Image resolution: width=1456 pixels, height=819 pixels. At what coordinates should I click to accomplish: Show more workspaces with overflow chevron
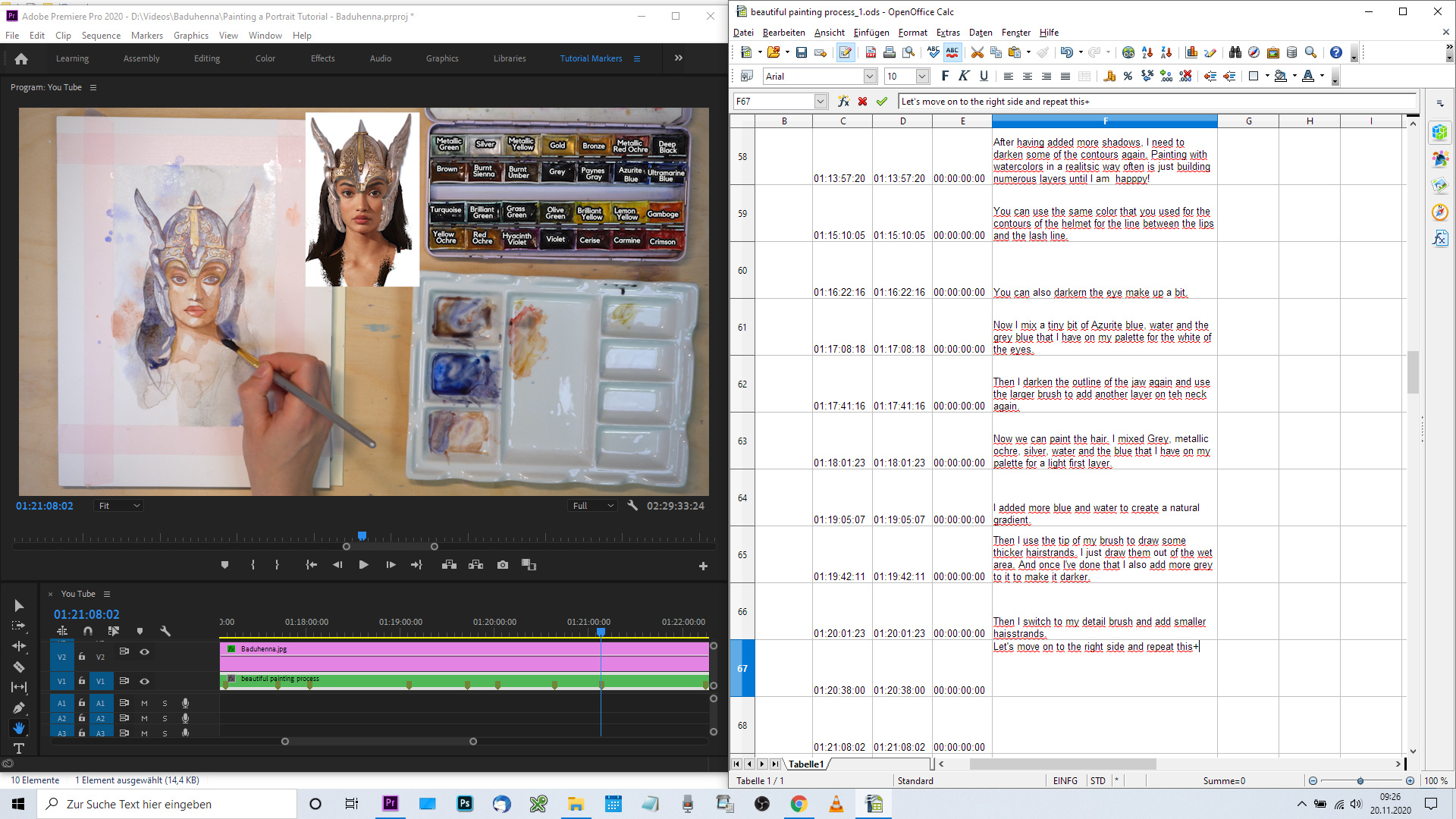pyautogui.click(x=679, y=58)
